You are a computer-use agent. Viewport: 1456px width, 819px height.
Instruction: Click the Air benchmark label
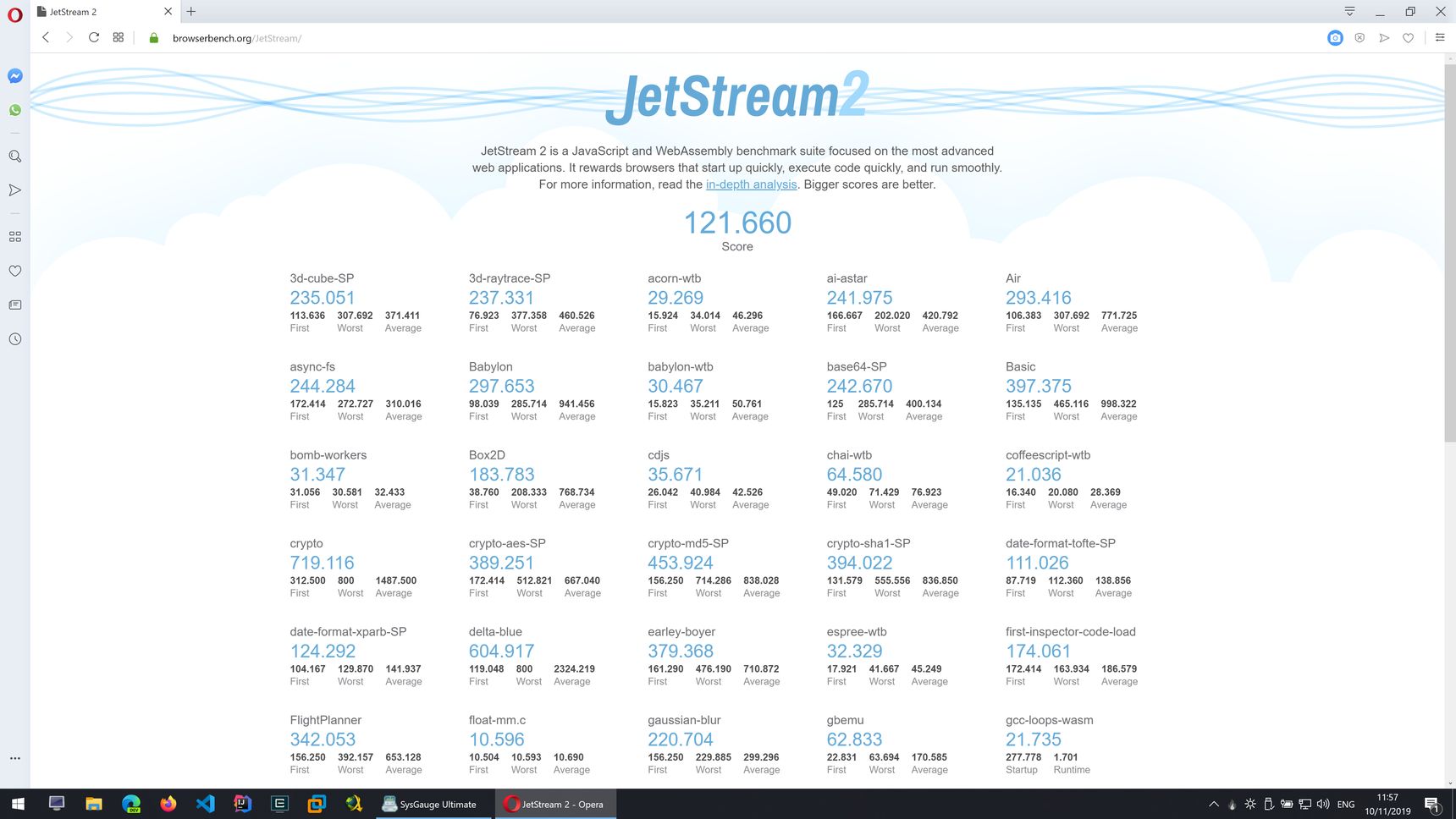coord(1013,278)
